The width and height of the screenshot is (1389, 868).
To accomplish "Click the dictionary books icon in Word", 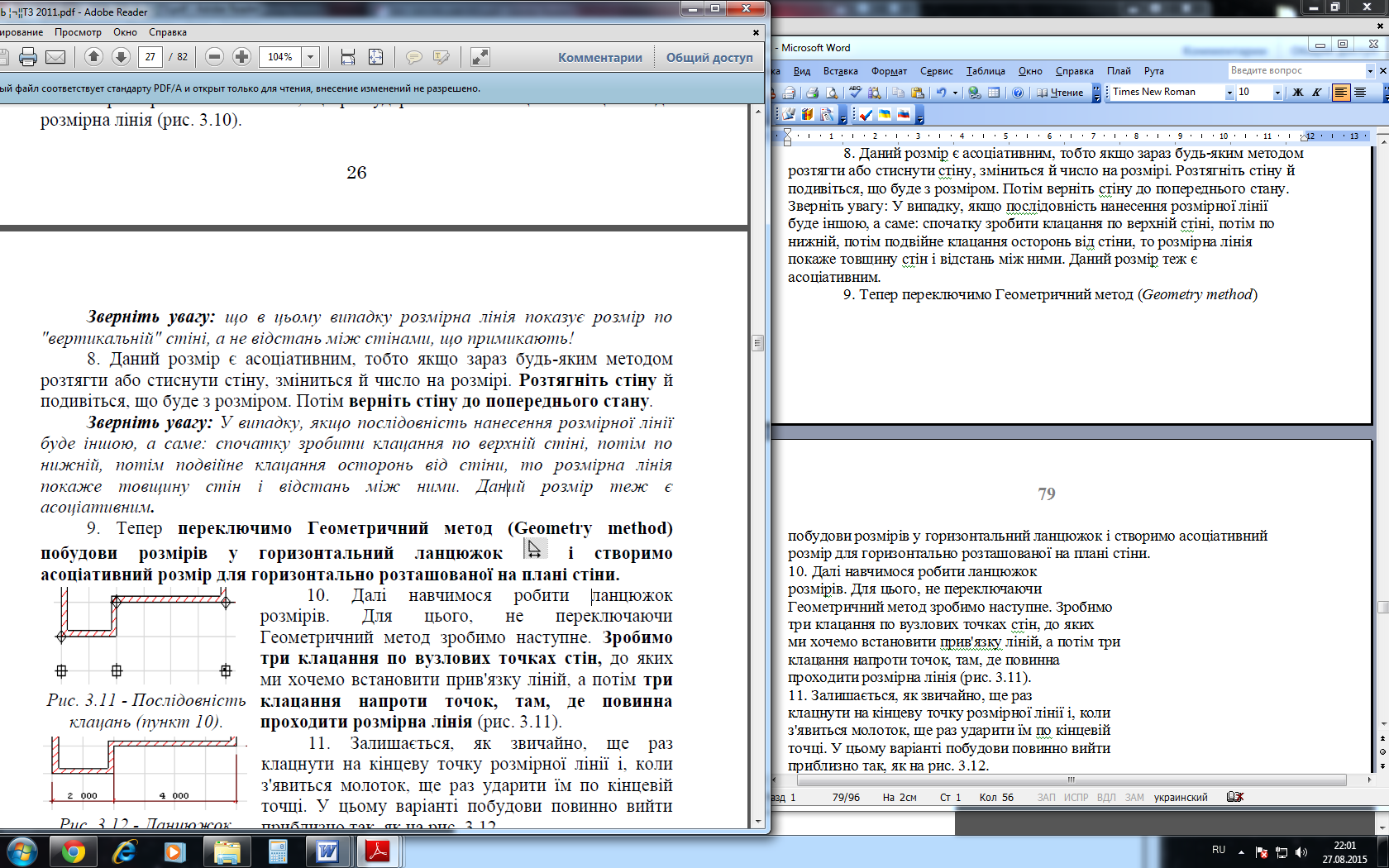I will (x=808, y=114).
